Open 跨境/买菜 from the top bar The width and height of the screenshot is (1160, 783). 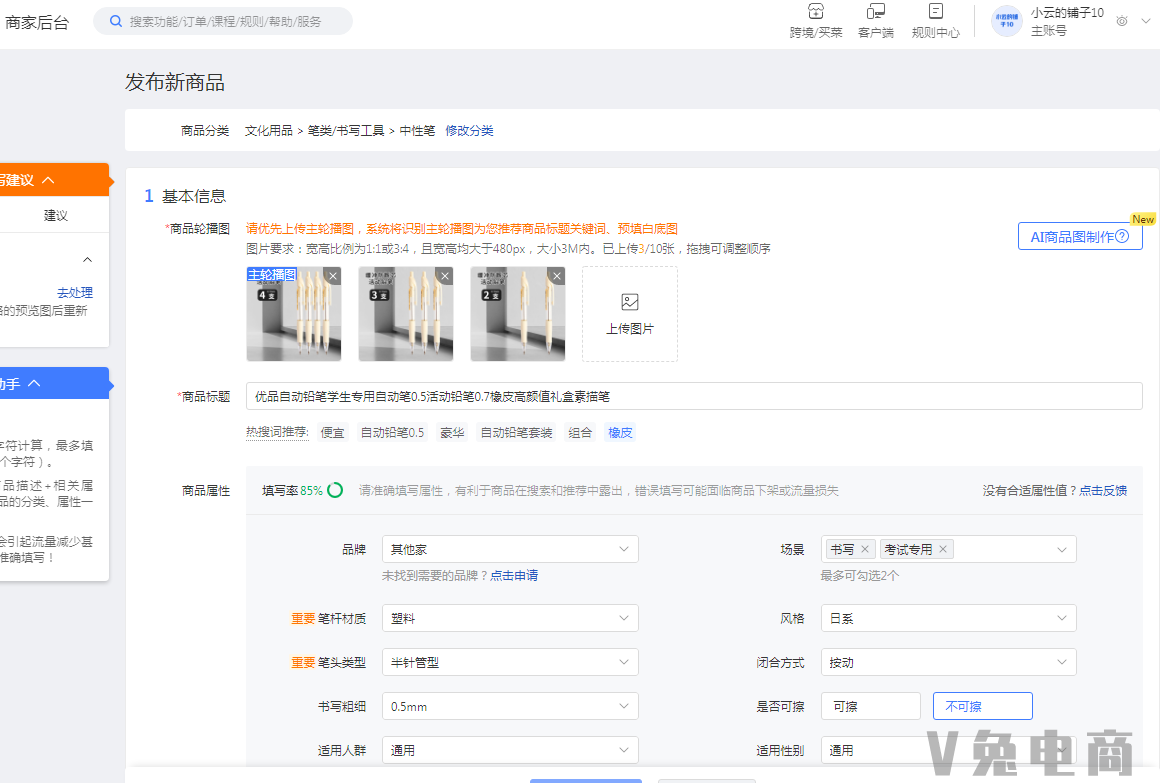coord(815,22)
